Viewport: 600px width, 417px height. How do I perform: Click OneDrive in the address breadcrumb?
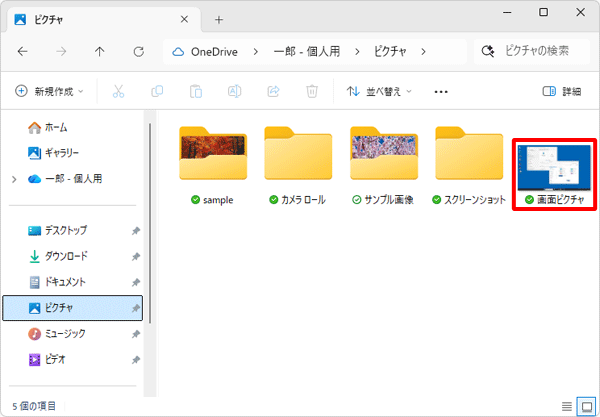214,52
